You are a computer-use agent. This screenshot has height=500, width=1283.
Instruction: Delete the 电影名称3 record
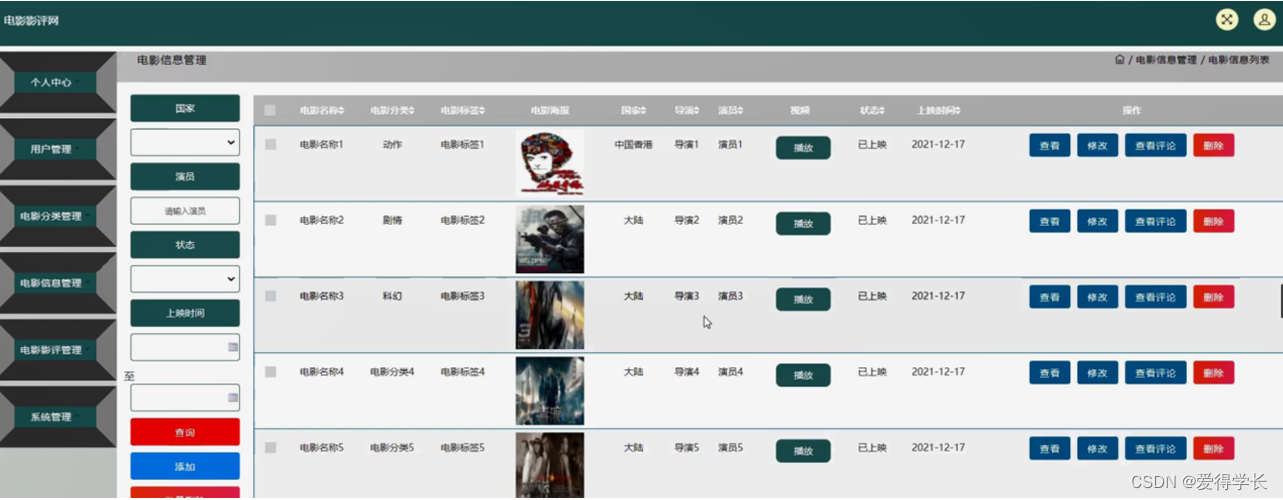[1213, 297]
